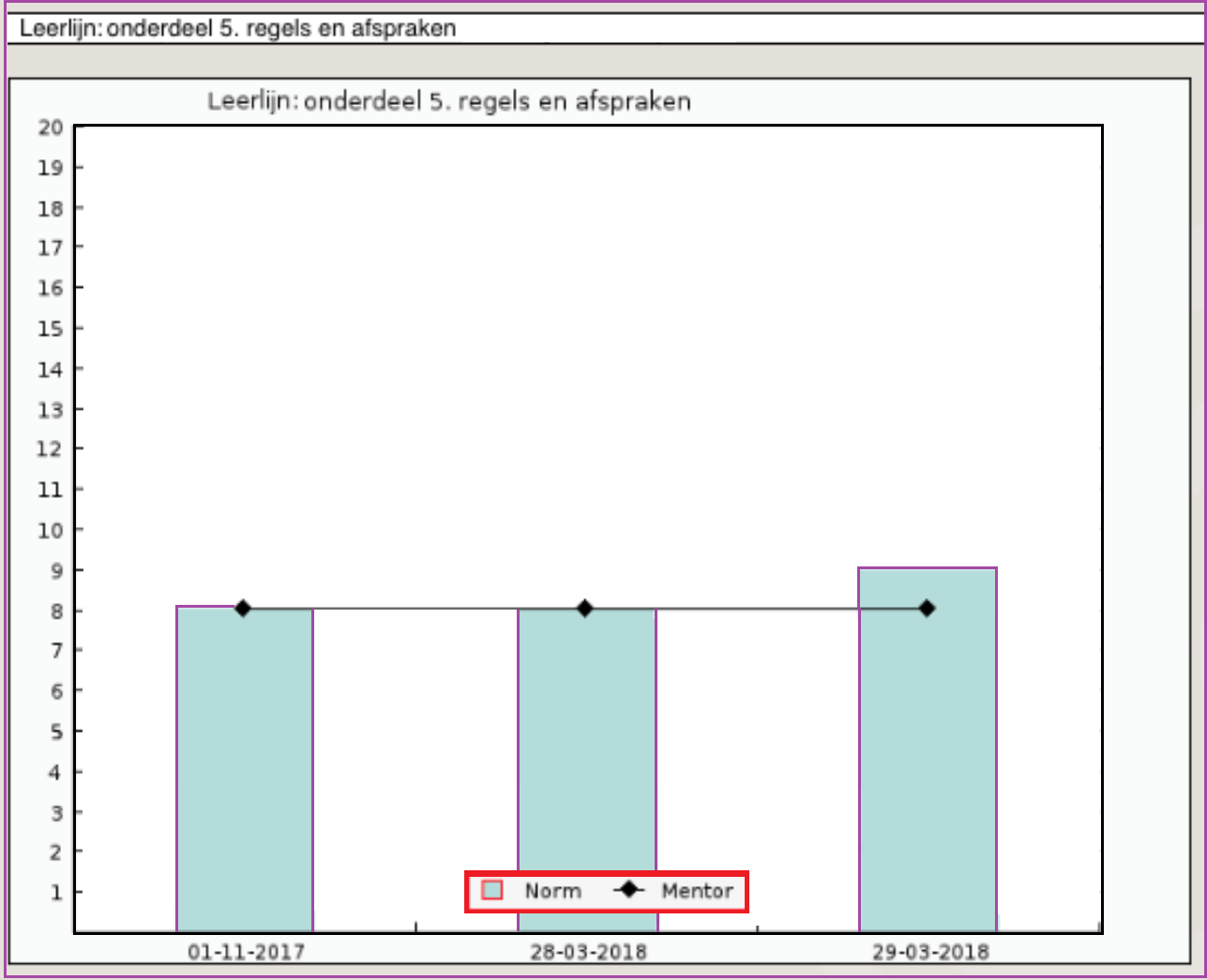Viewport: 1207px width, 980px height.
Task: Click the 'Mentor' legend label
Action: 697,891
